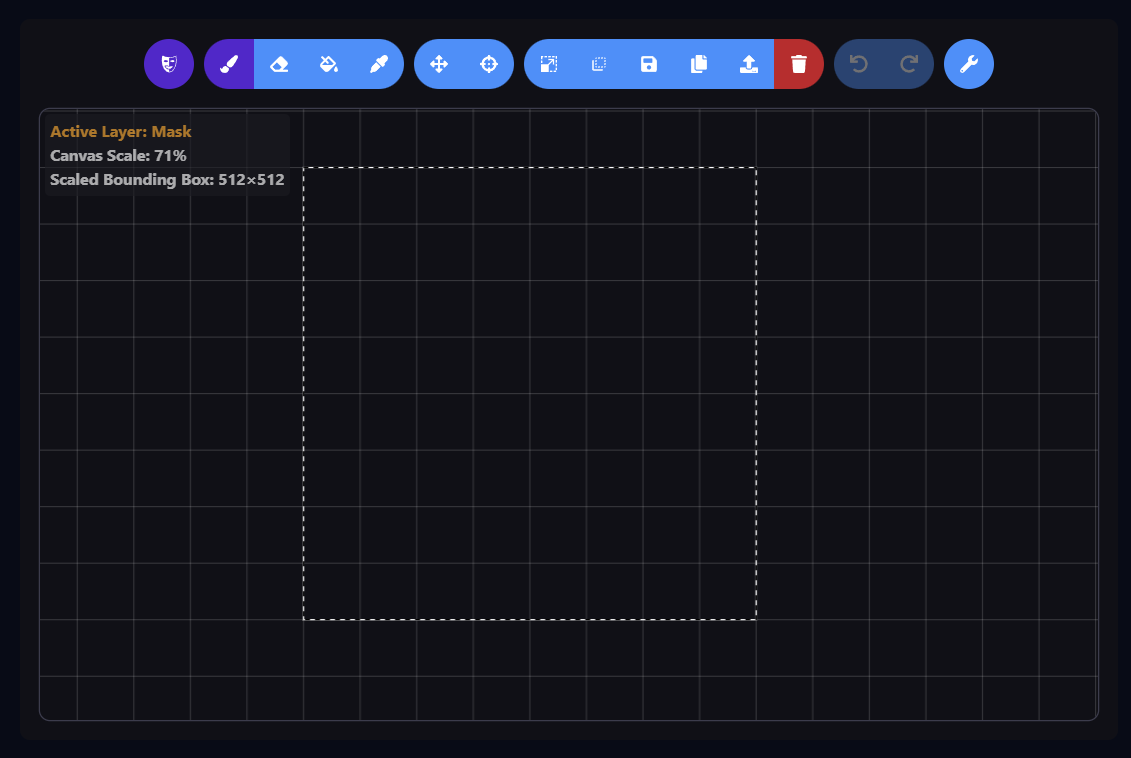
Task: Pick the Eyedropper color picker tool
Action: tap(379, 64)
